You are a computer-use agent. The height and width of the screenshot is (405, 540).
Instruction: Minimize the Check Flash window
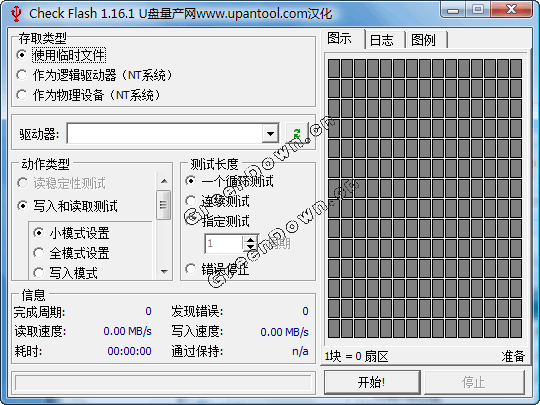coord(453,10)
